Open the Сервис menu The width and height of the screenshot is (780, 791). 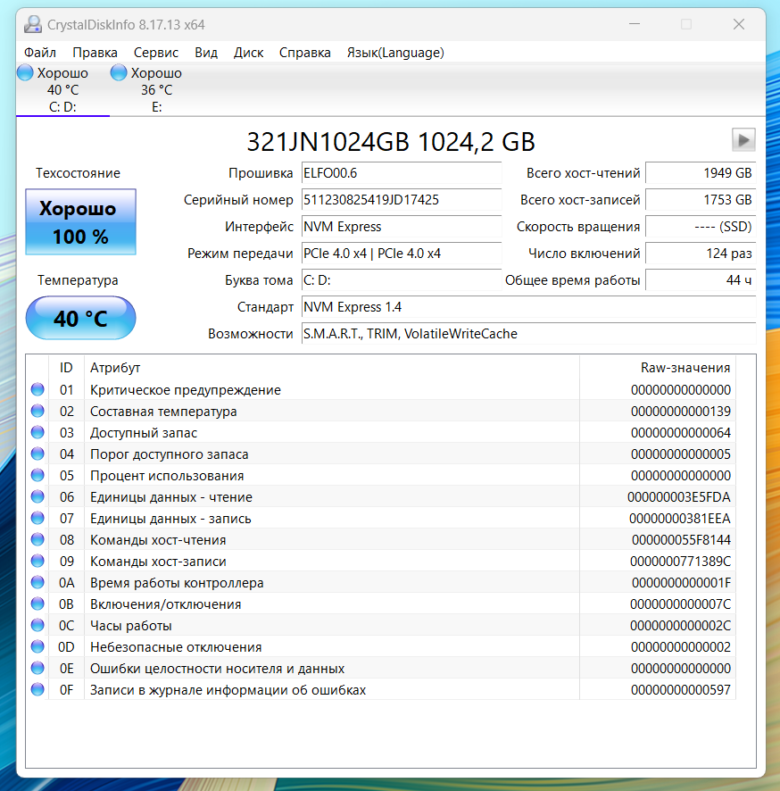(x=156, y=52)
